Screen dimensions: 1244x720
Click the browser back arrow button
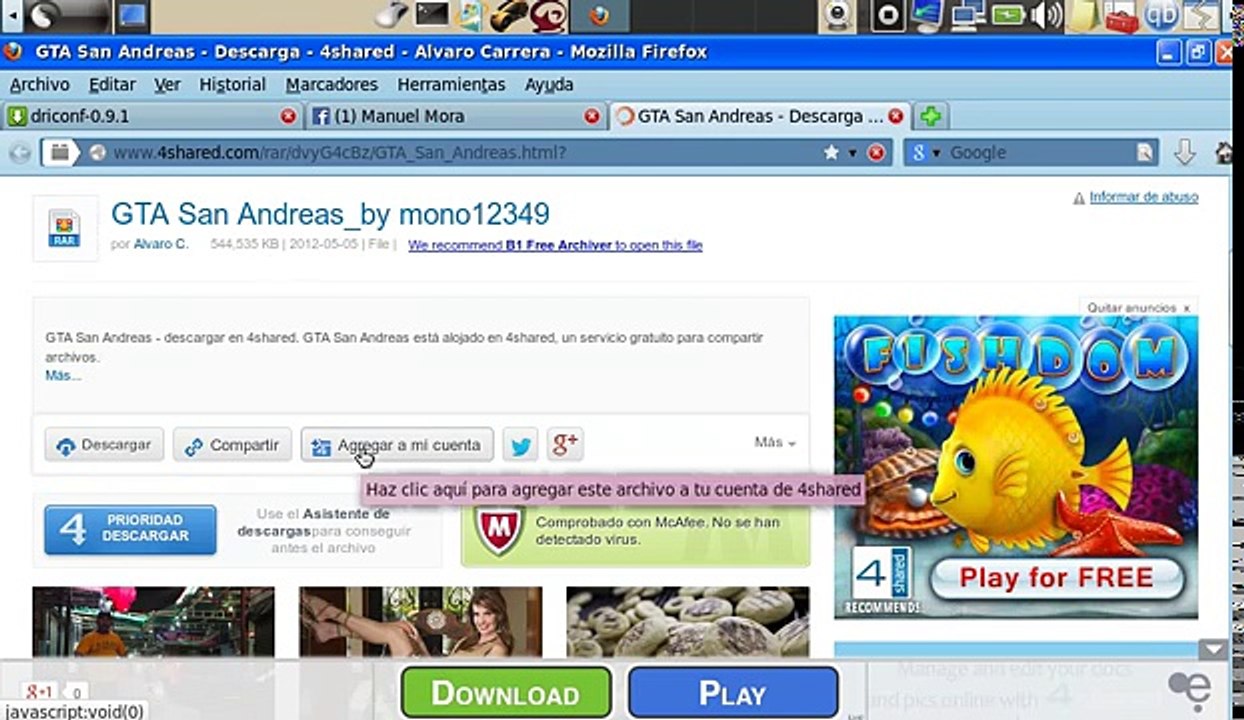click(19, 153)
